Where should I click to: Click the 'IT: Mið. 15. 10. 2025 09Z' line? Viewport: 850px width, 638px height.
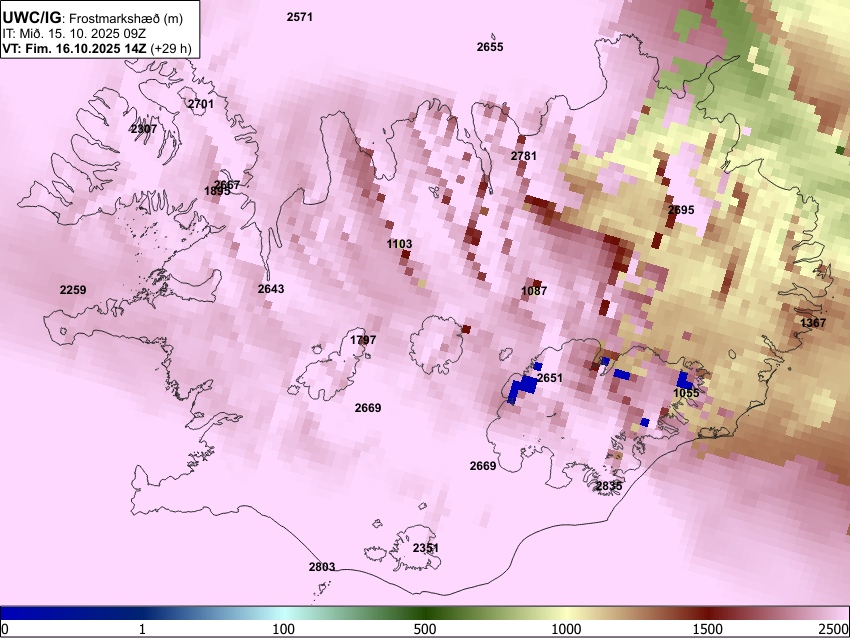pos(74,33)
